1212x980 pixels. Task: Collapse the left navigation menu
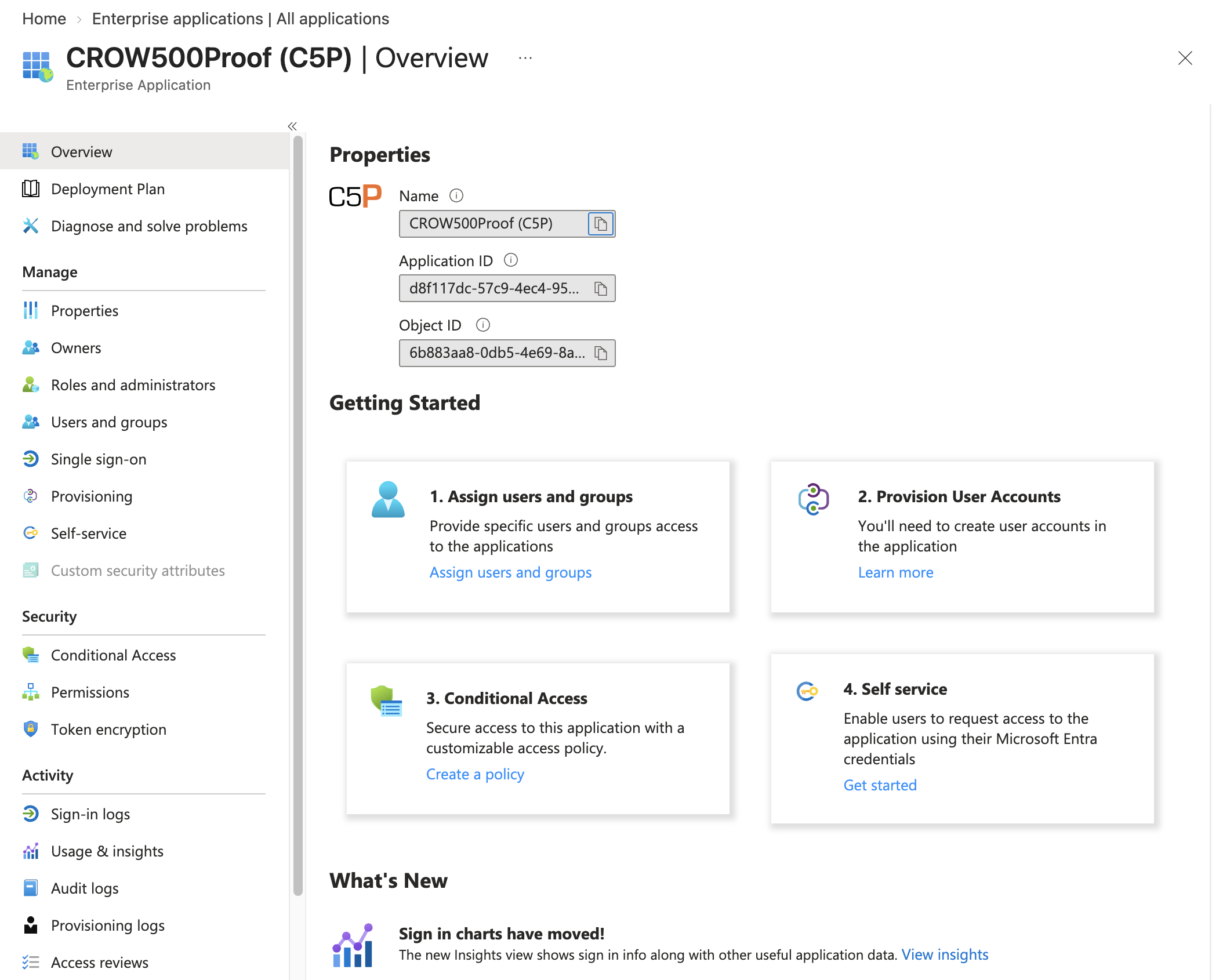tap(292, 126)
